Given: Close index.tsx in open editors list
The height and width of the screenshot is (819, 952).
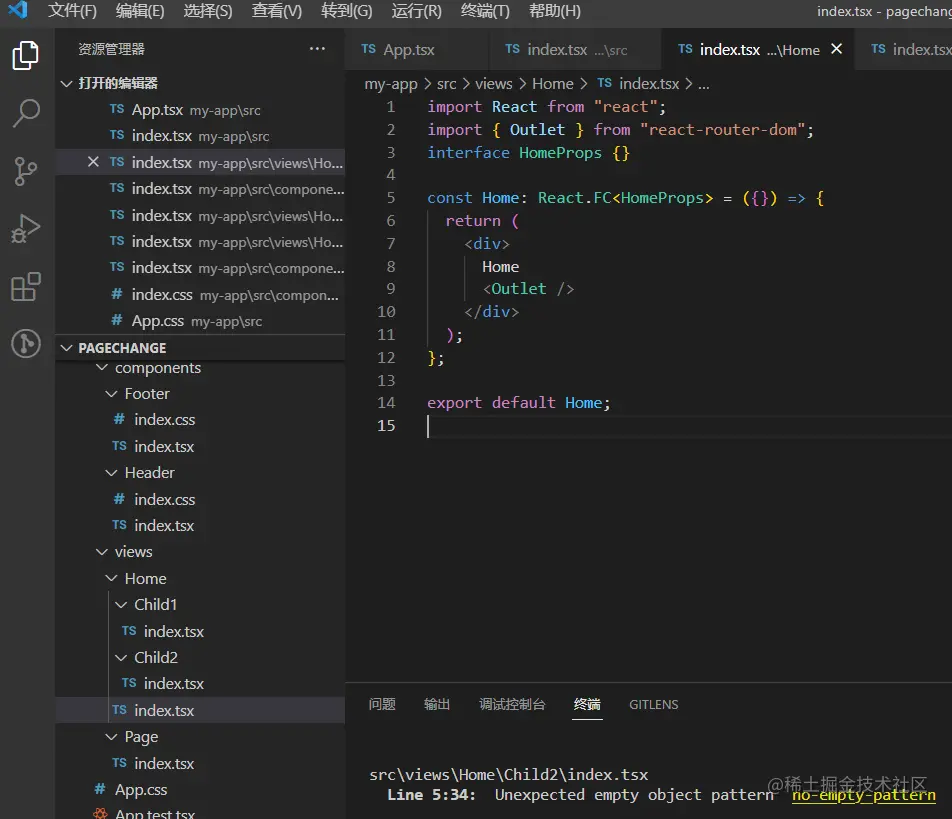Looking at the screenshot, I should click(93, 162).
